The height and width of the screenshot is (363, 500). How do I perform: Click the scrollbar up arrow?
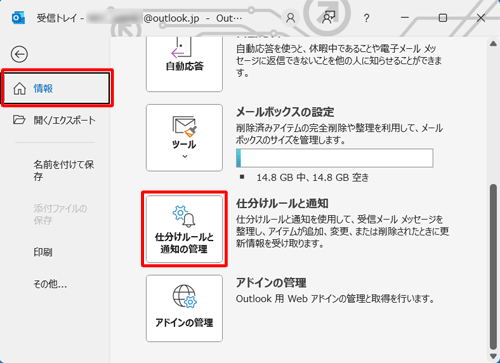tap(493, 44)
